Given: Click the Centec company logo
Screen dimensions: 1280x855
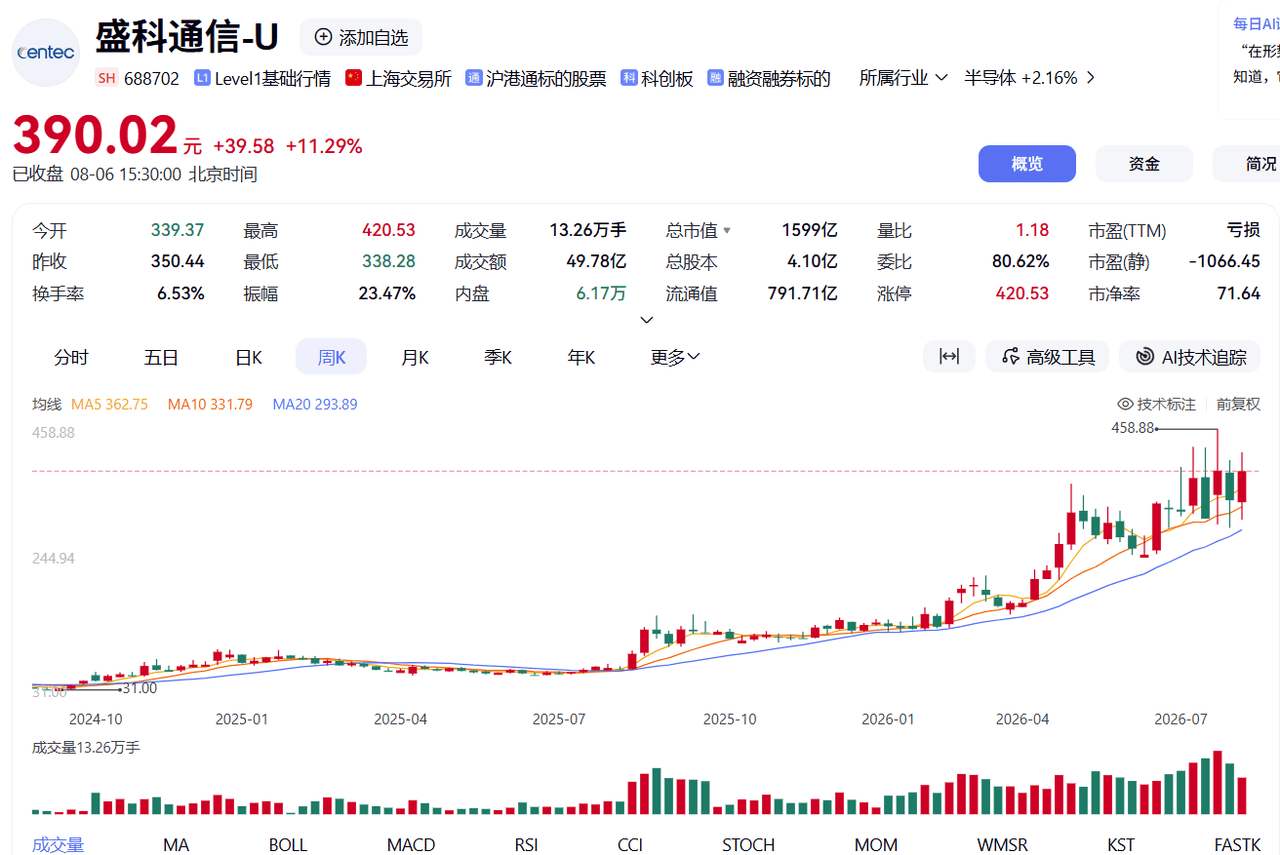Looking at the screenshot, I should [x=47, y=52].
